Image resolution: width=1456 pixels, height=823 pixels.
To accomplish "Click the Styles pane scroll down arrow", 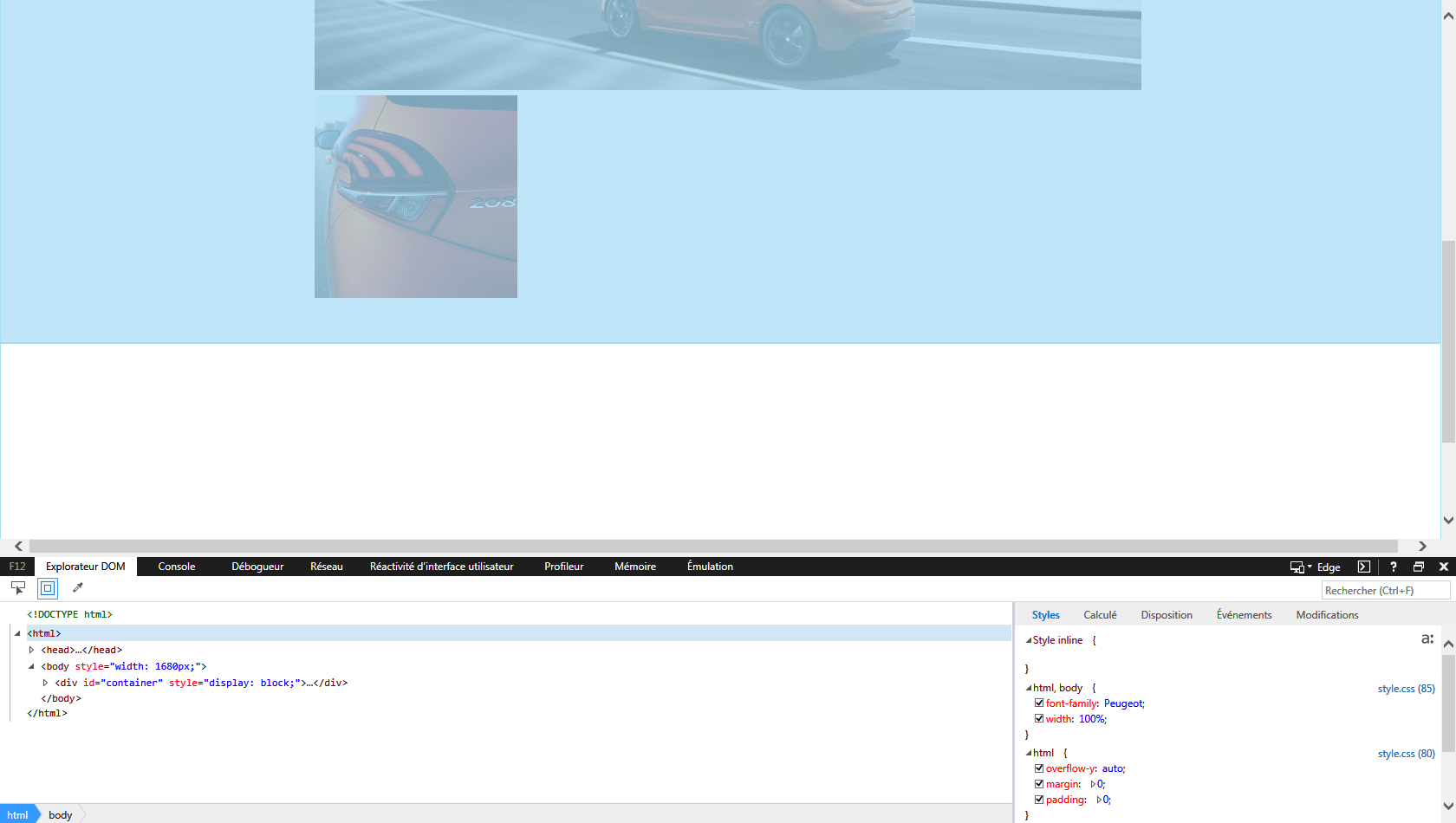I will (1448, 805).
